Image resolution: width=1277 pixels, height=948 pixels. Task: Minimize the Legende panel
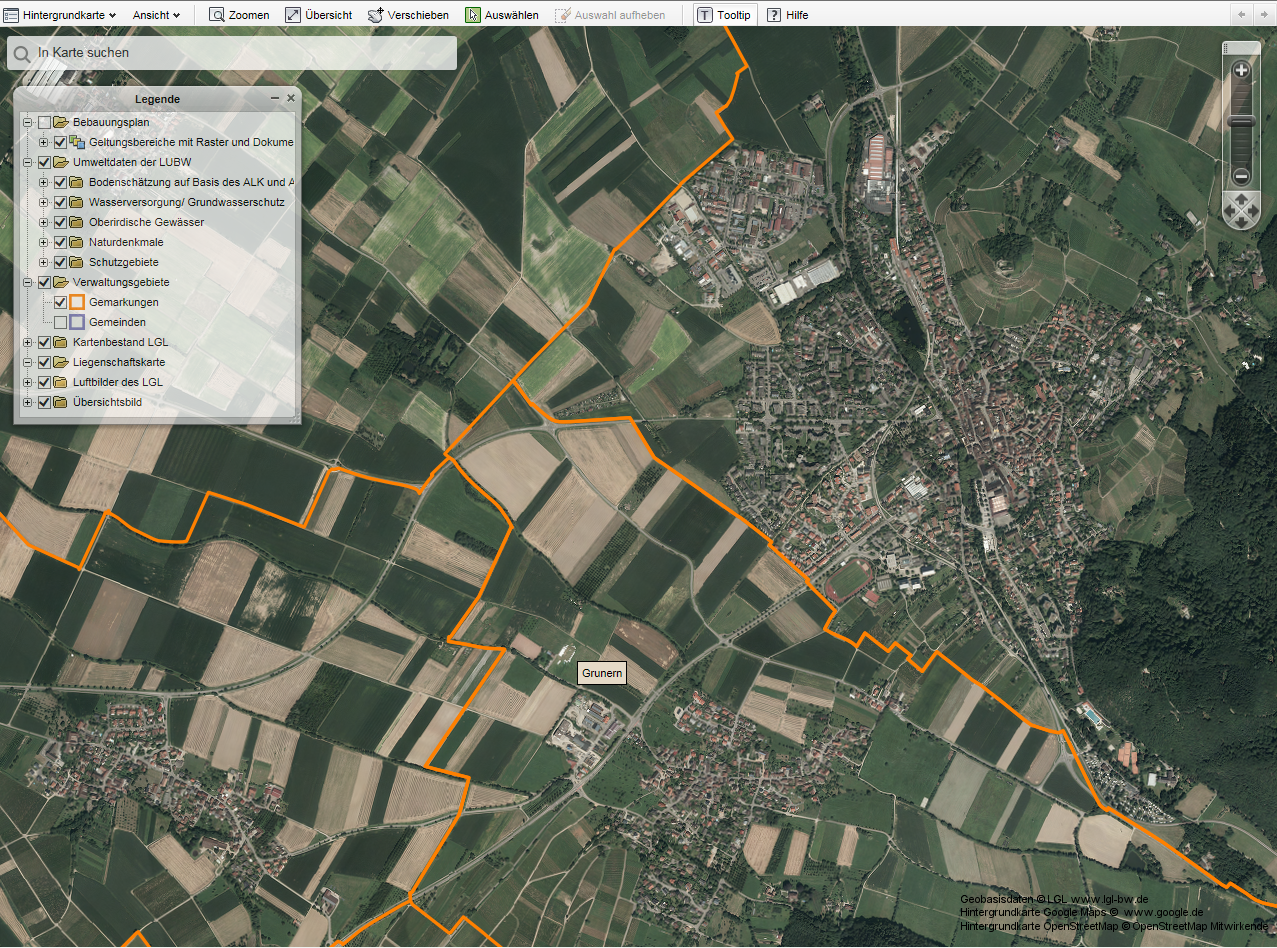coord(275,98)
